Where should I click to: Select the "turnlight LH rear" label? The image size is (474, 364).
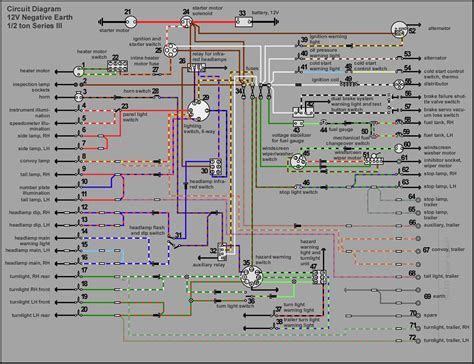[31, 315]
